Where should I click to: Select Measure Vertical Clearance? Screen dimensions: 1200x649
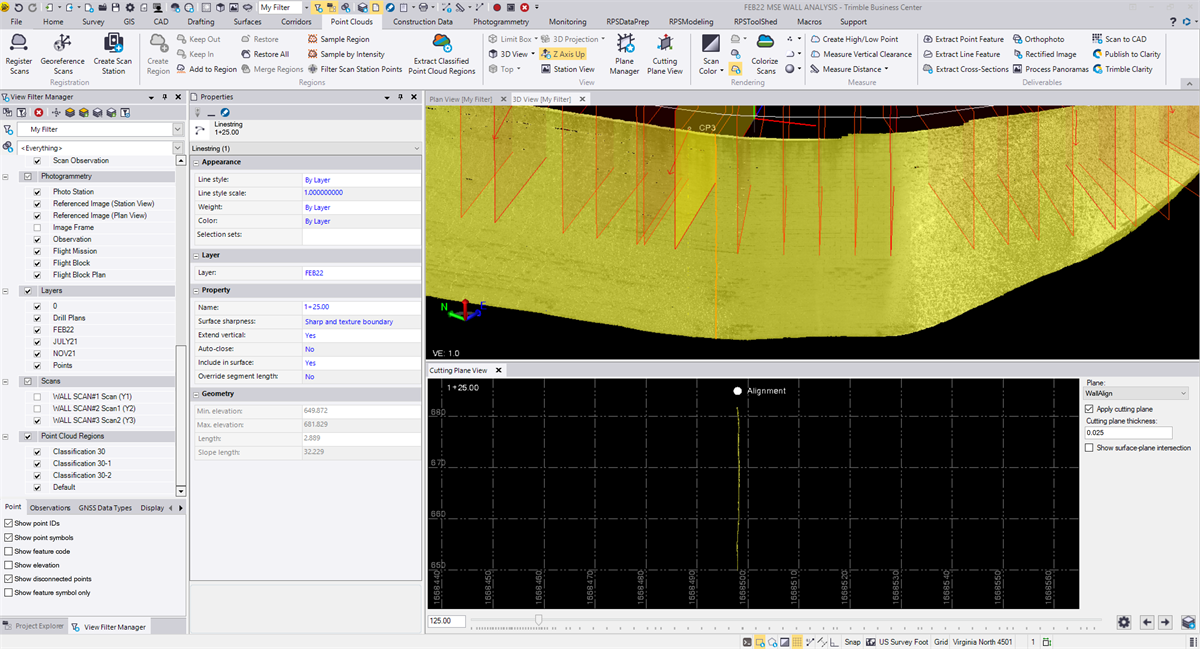tap(860, 54)
